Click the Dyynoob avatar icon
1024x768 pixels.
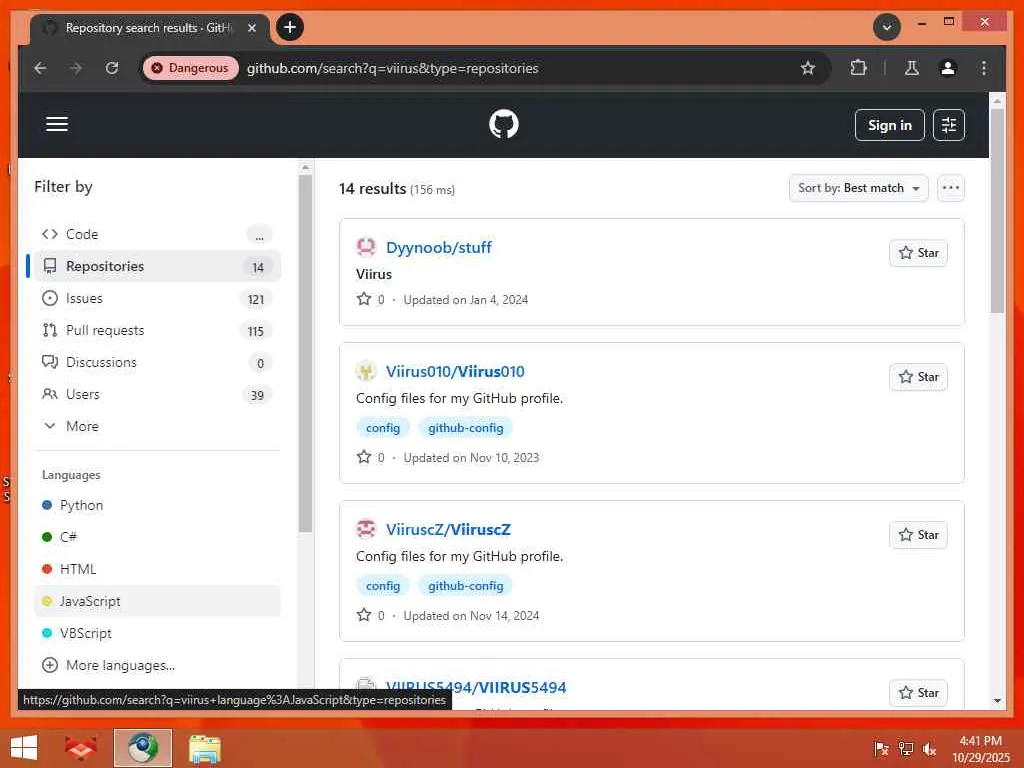366,247
